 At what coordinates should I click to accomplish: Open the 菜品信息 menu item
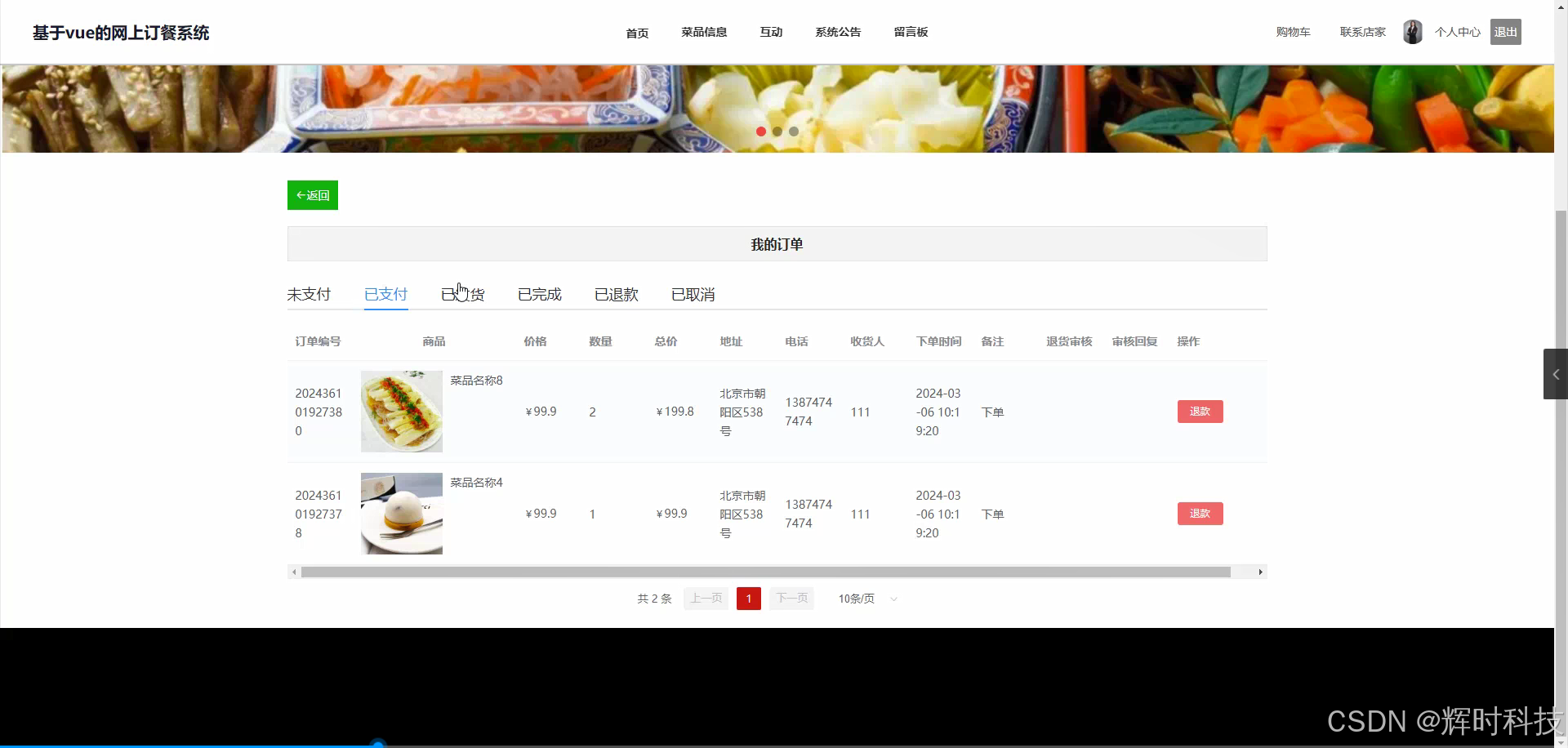704,32
